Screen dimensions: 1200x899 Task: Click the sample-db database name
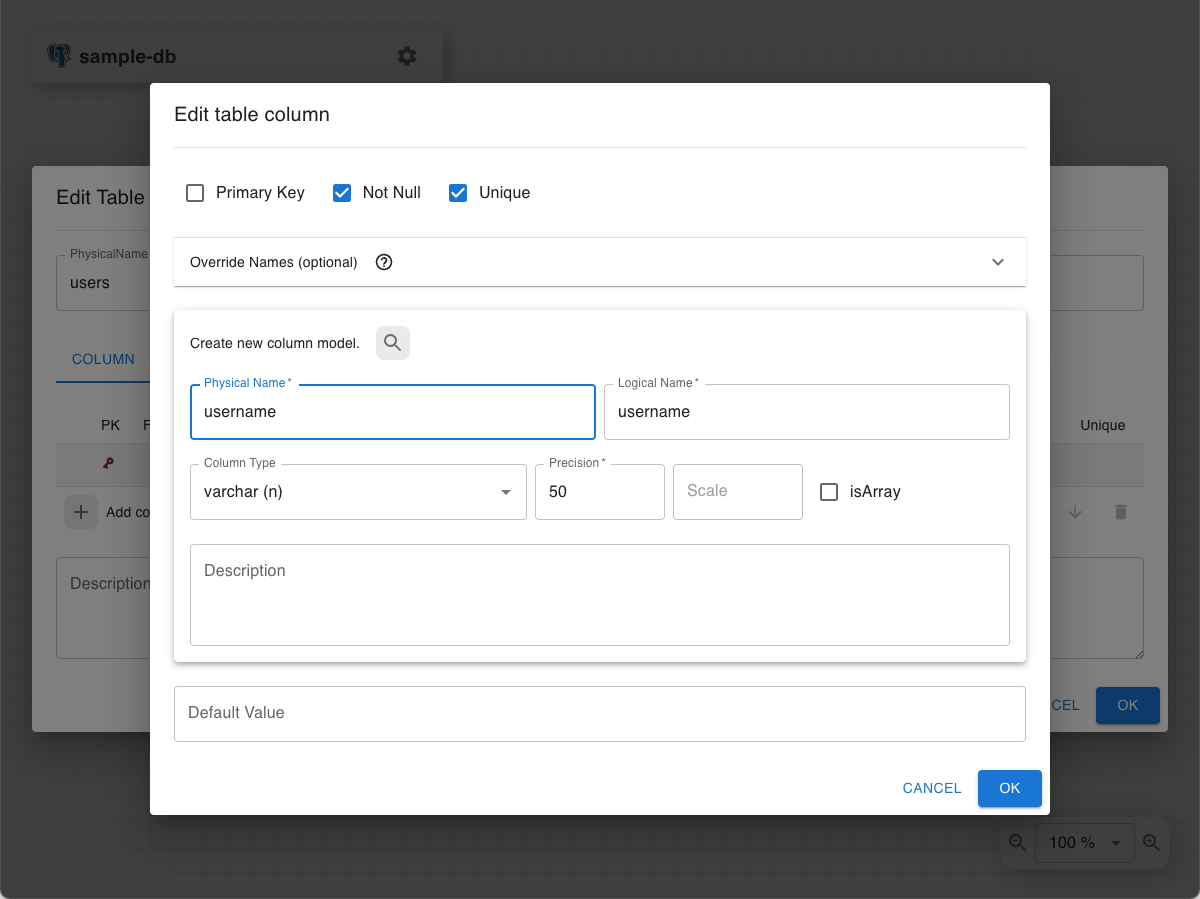(128, 57)
